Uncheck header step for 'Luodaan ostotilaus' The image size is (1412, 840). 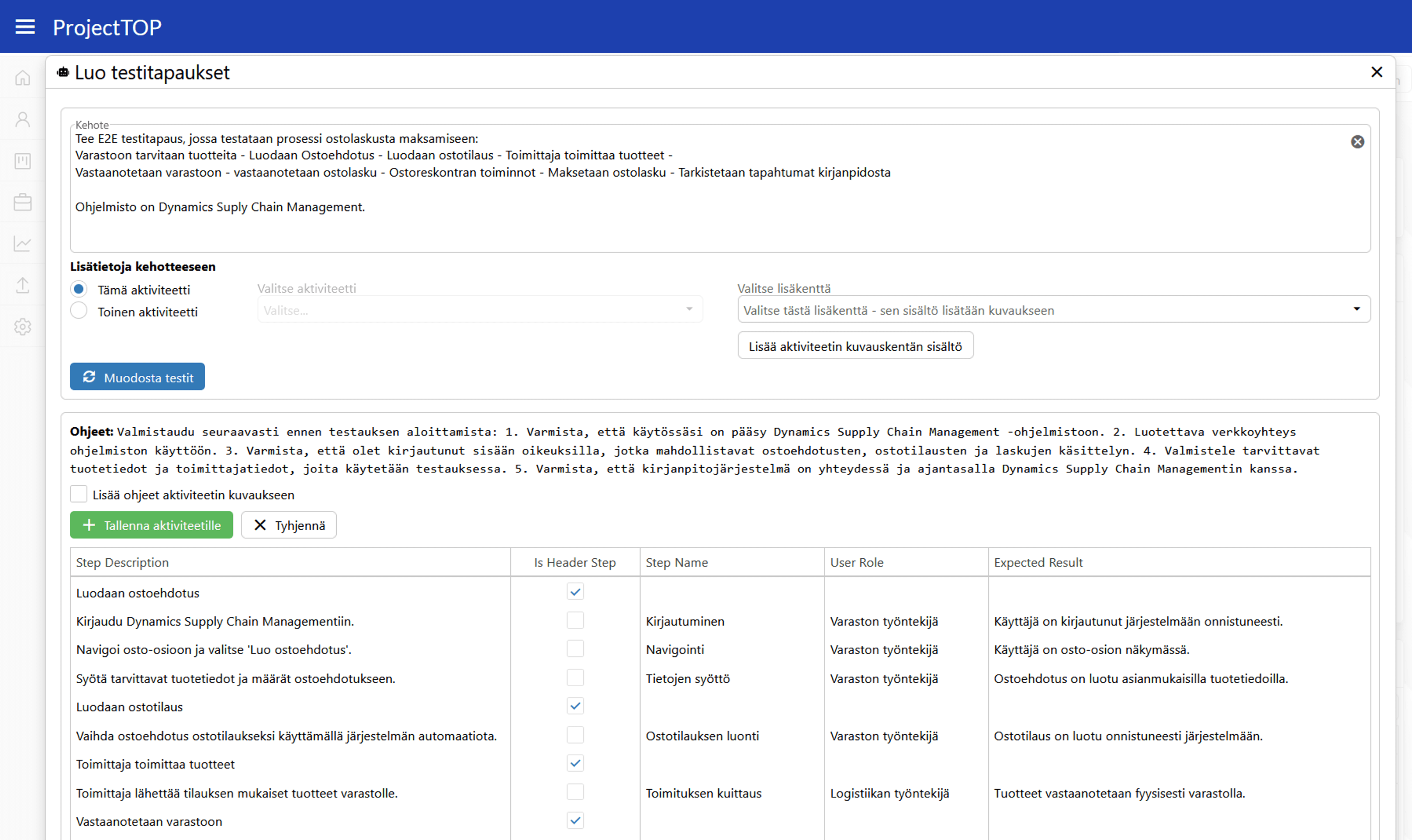pos(575,706)
